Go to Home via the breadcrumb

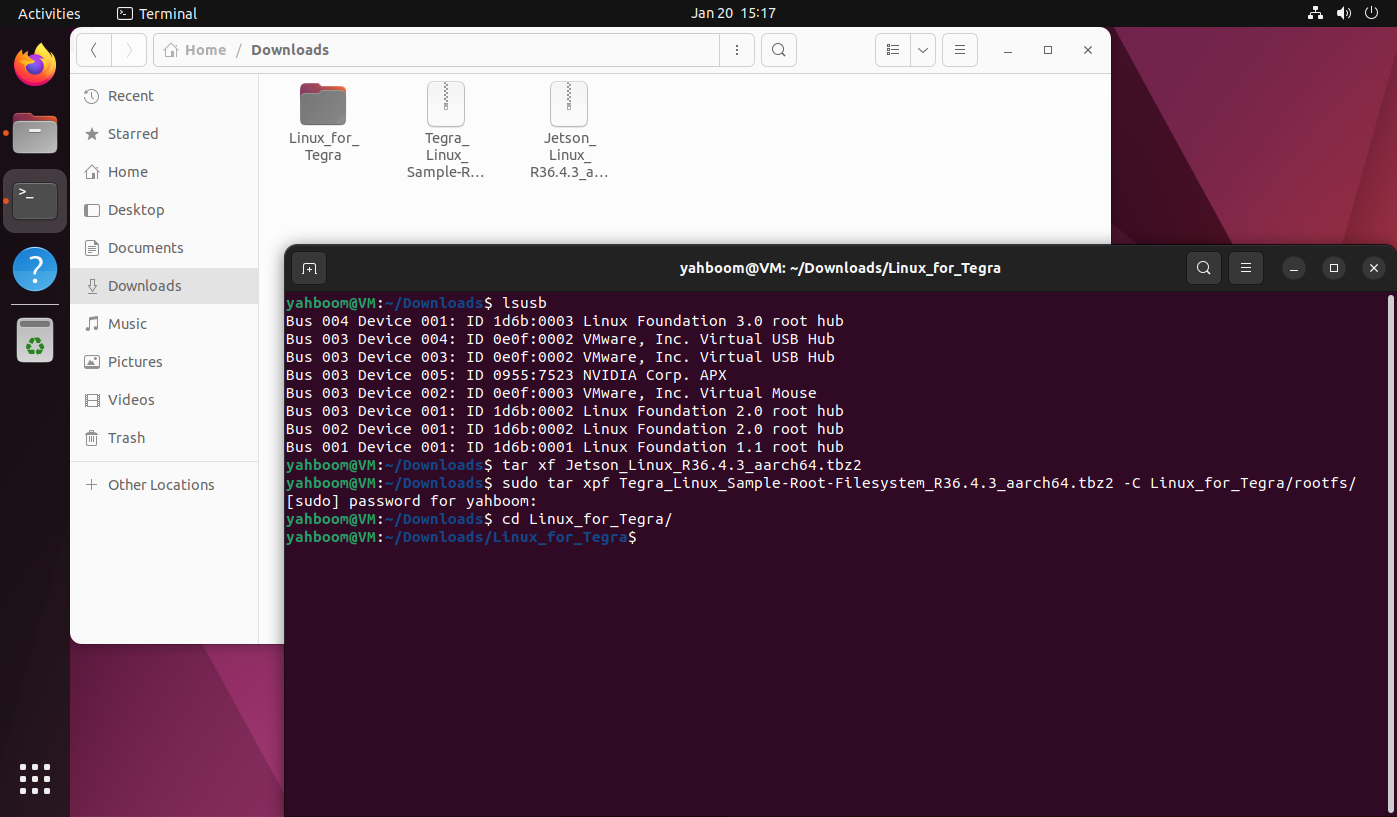203,49
